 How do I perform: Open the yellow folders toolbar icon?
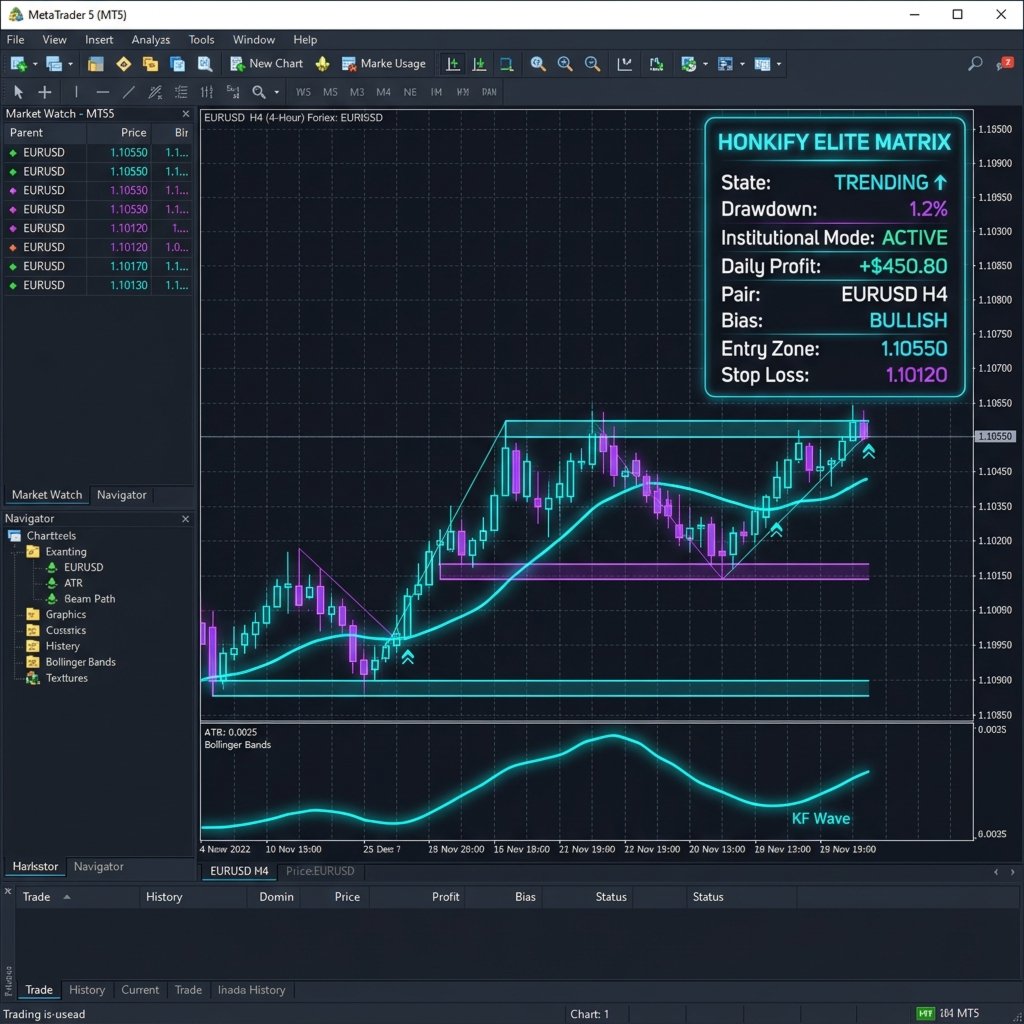click(150, 64)
